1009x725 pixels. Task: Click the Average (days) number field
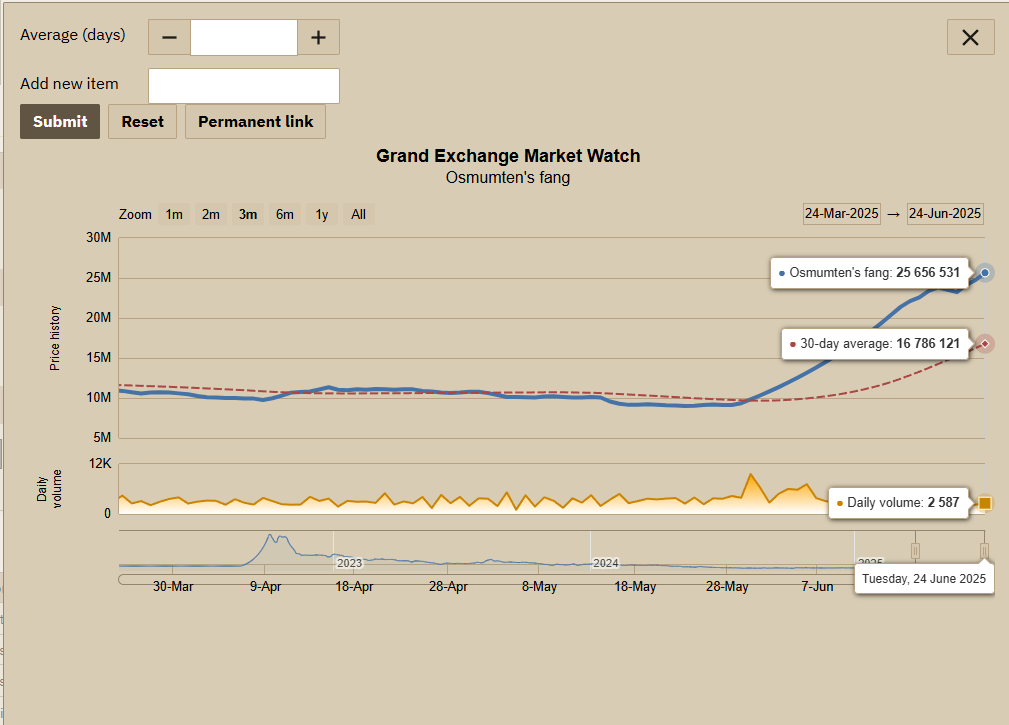point(244,37)
